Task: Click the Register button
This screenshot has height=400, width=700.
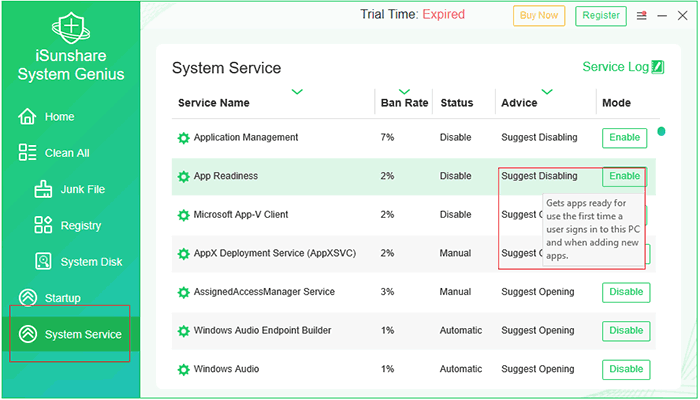Action: click(601, 16)
